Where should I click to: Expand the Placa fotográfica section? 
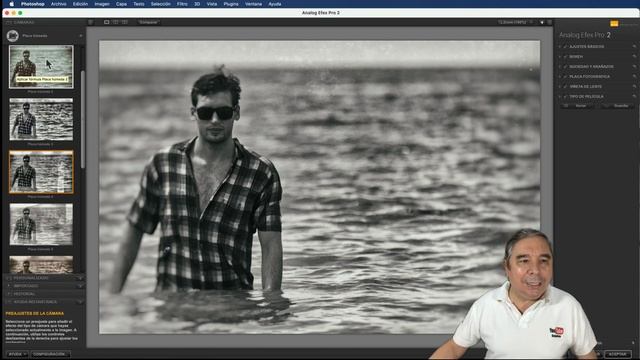[560, 76]
